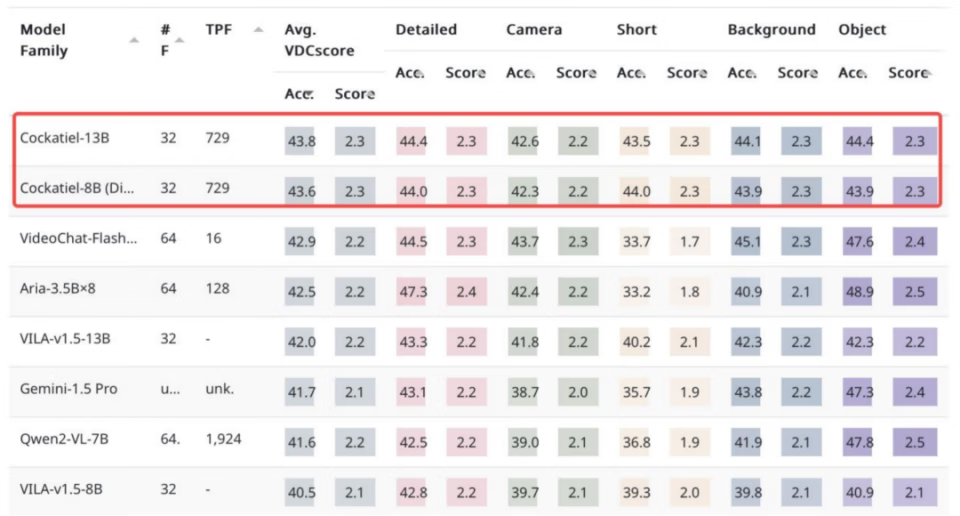This screenshot has width=960, height=516.
Task: Select the VILA-v1.5-8B model row
Action: pos(479,490)
